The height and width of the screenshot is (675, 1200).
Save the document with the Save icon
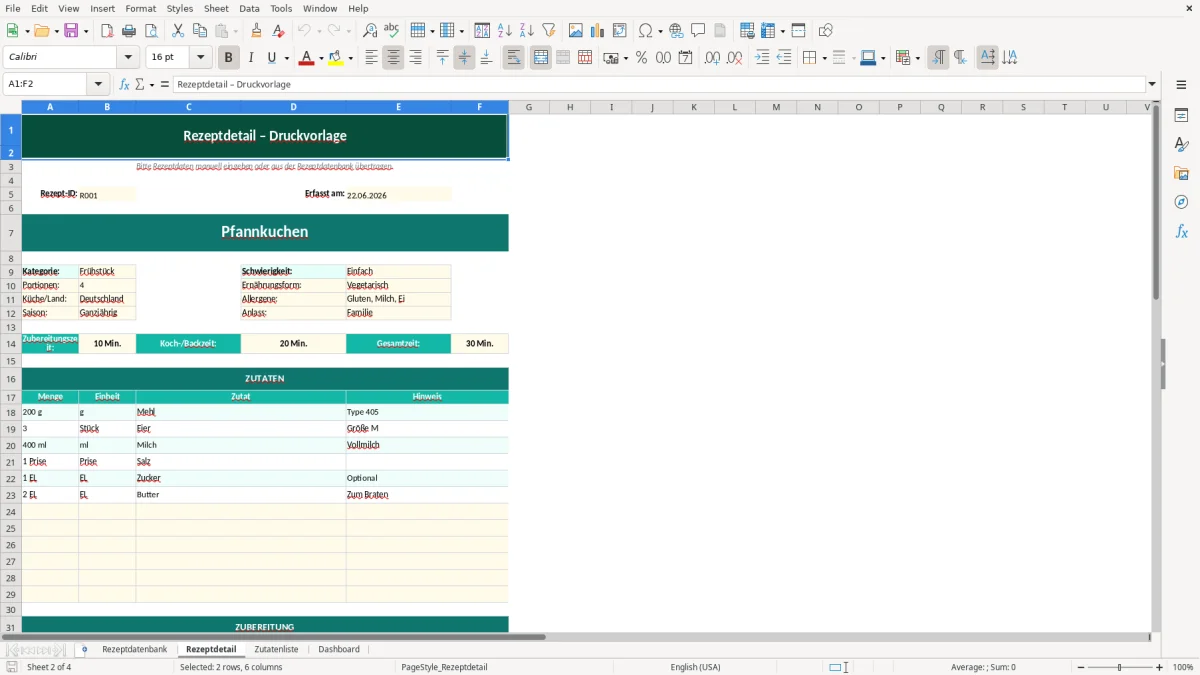tap(71, 31)
